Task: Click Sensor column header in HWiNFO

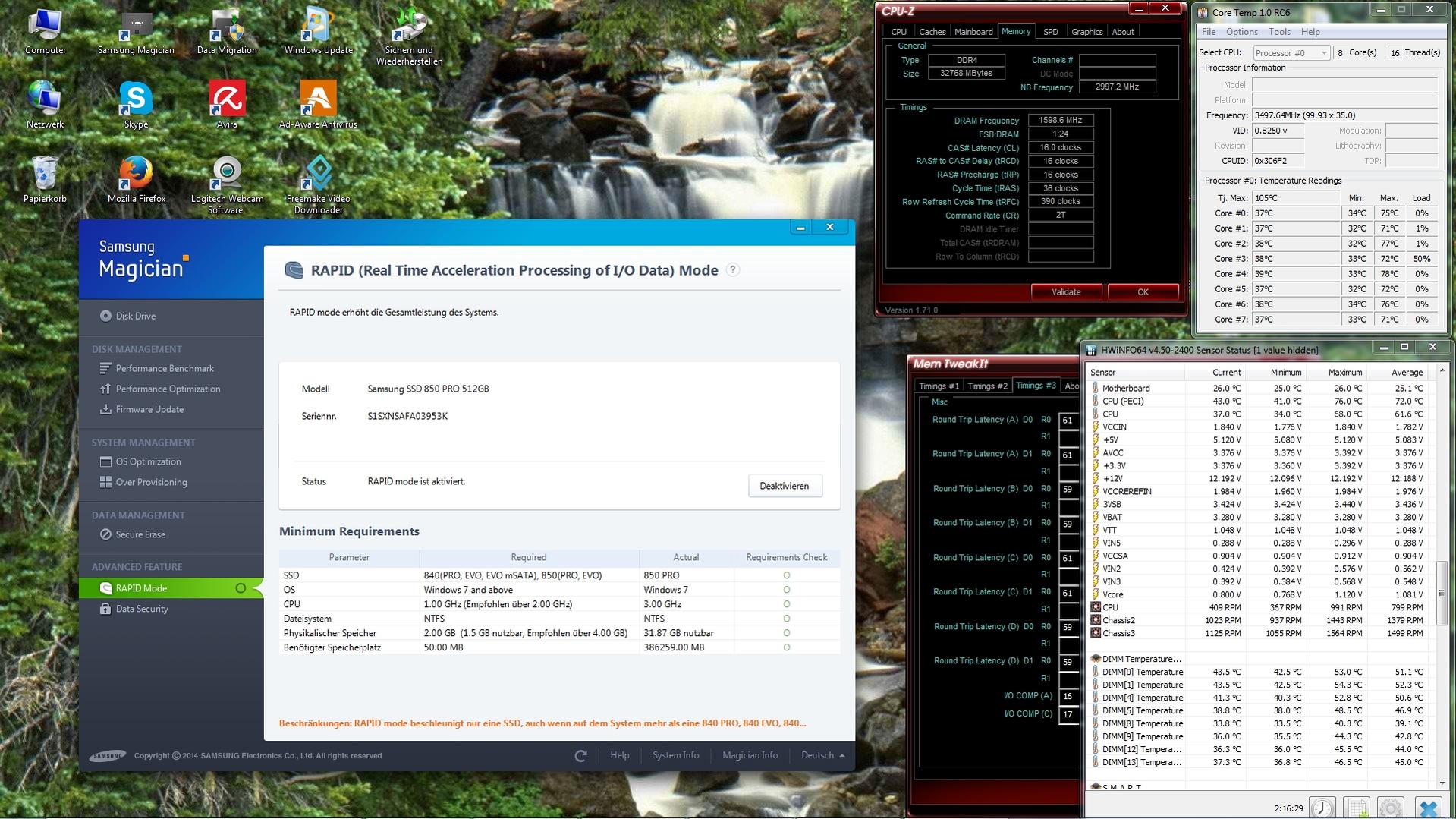Action: pos(1136,372)
